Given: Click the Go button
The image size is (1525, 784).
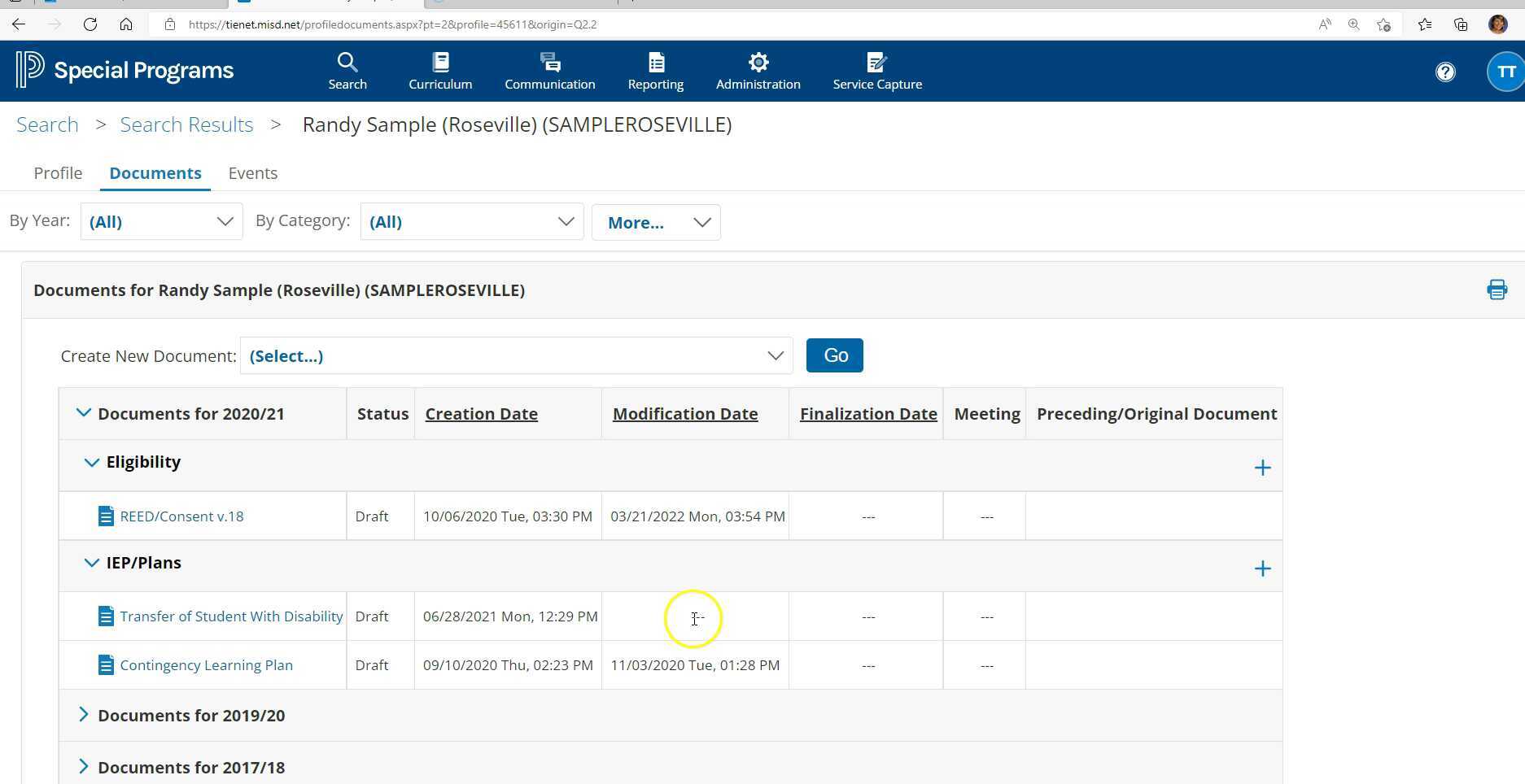Looking at the screenshot, I should click(834, 355).
